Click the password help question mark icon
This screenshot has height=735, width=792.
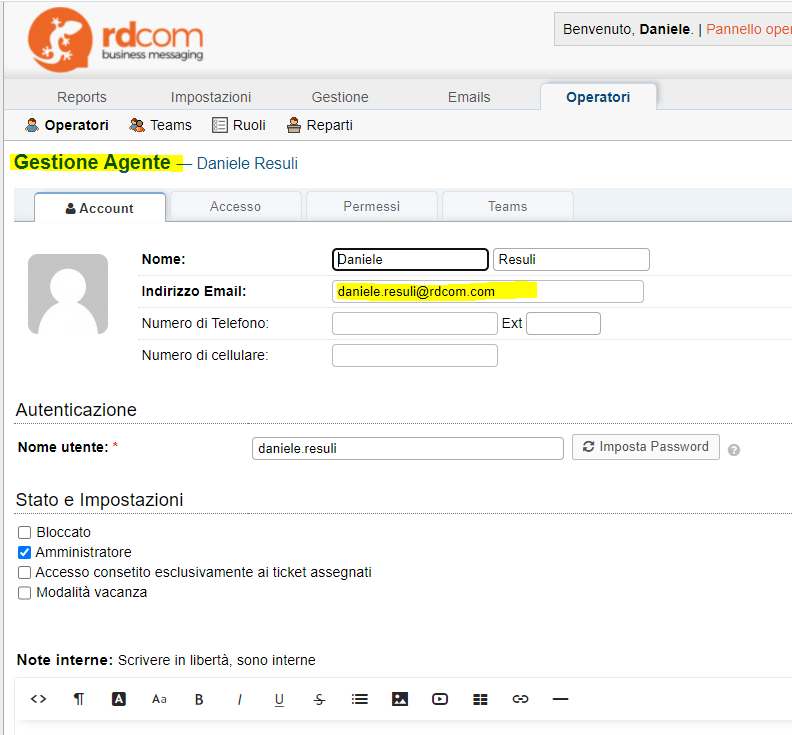pos(734,450)
